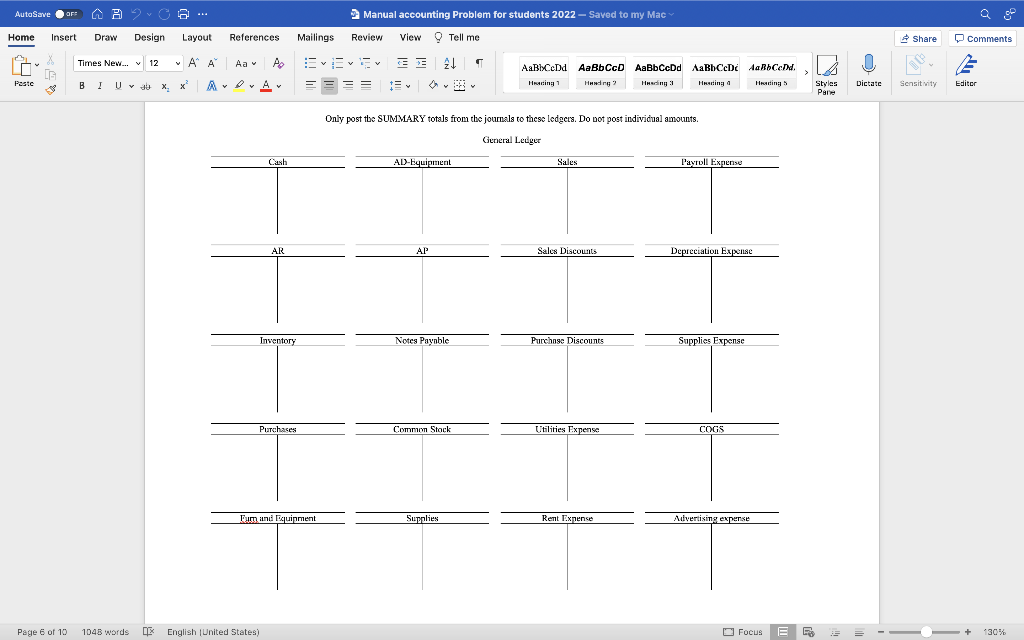Open the Sensitivity tool

click(x=918, y=72)
